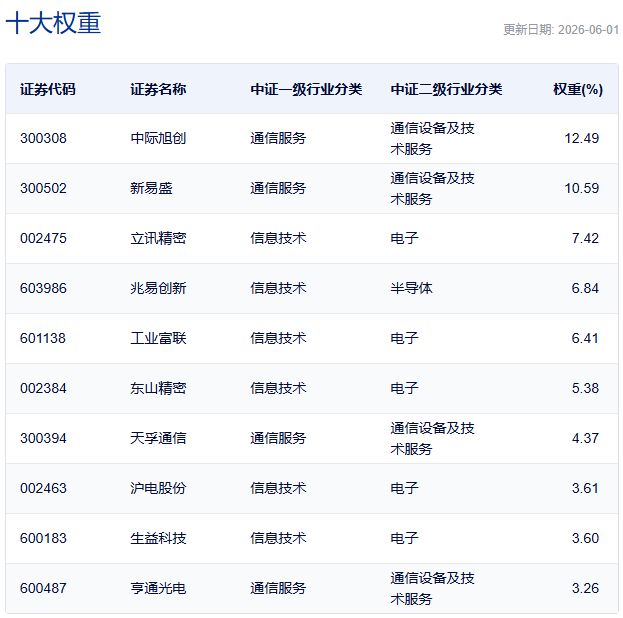Click 信息技术 in the 沪电股份 row

tap(278, 488)
